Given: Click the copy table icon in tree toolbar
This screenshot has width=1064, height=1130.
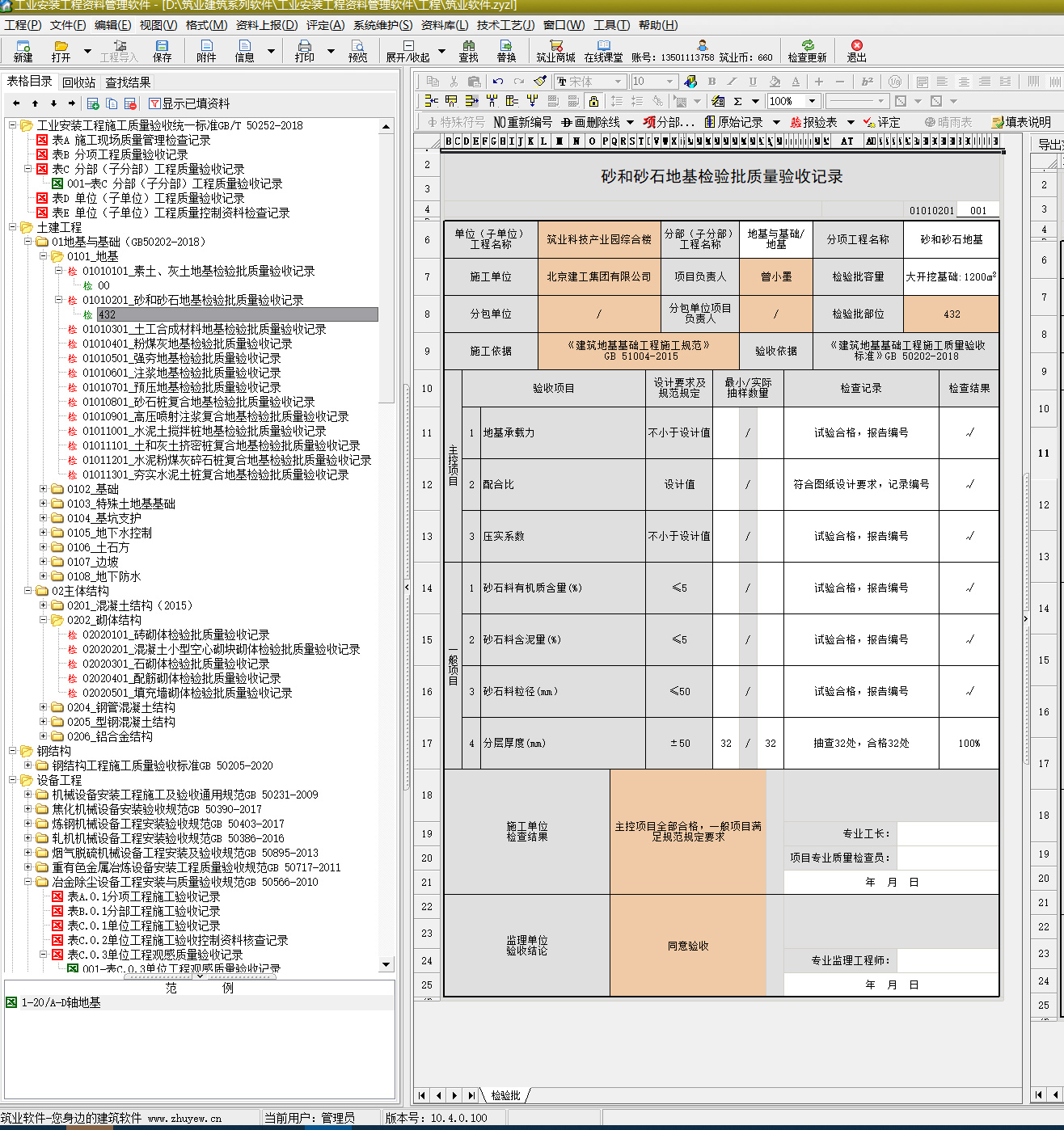Looking at the screenshot, I should (112, 103).
